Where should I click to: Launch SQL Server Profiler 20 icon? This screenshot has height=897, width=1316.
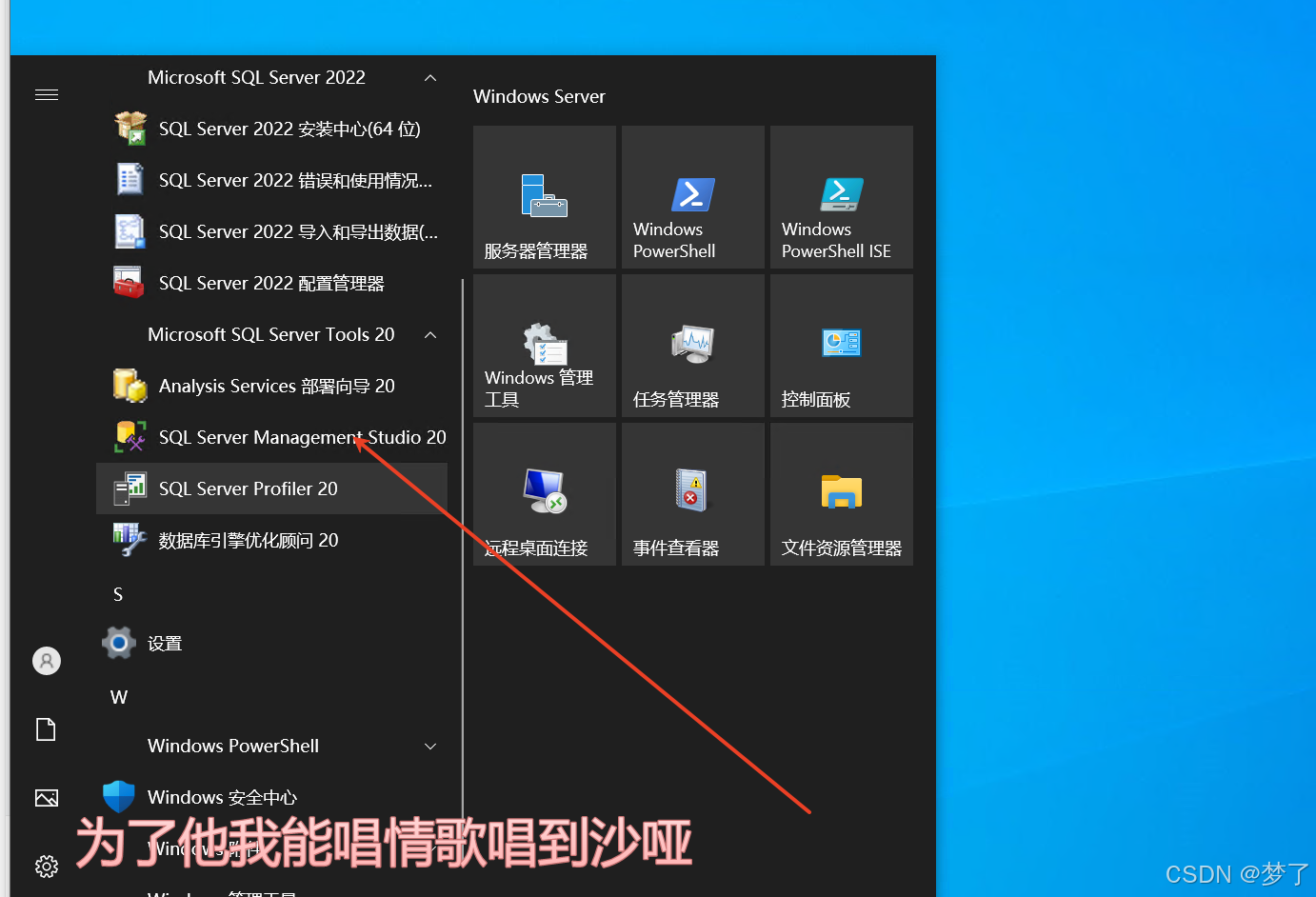point(130,488)
